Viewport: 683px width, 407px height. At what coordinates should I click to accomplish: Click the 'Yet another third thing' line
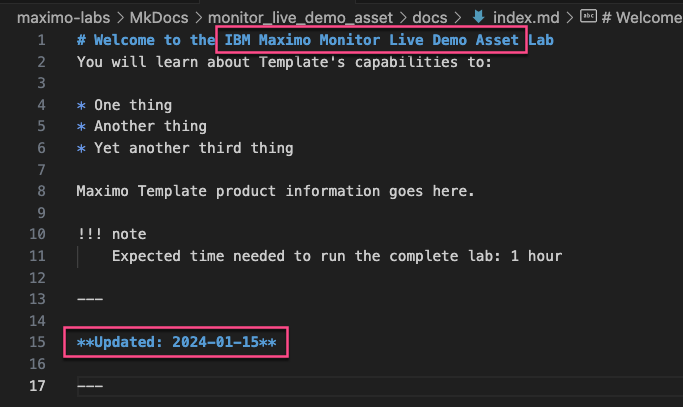click(x=194, y=148)
